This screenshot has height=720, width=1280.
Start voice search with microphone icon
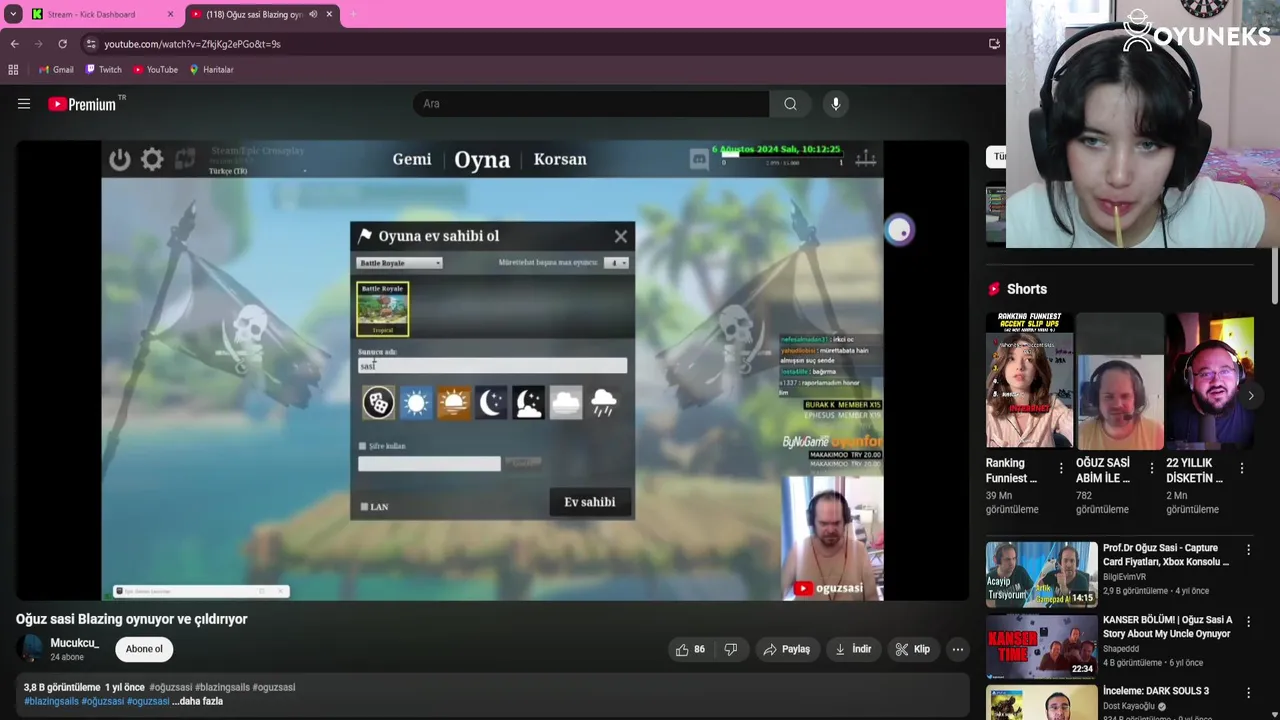point(836,104)
